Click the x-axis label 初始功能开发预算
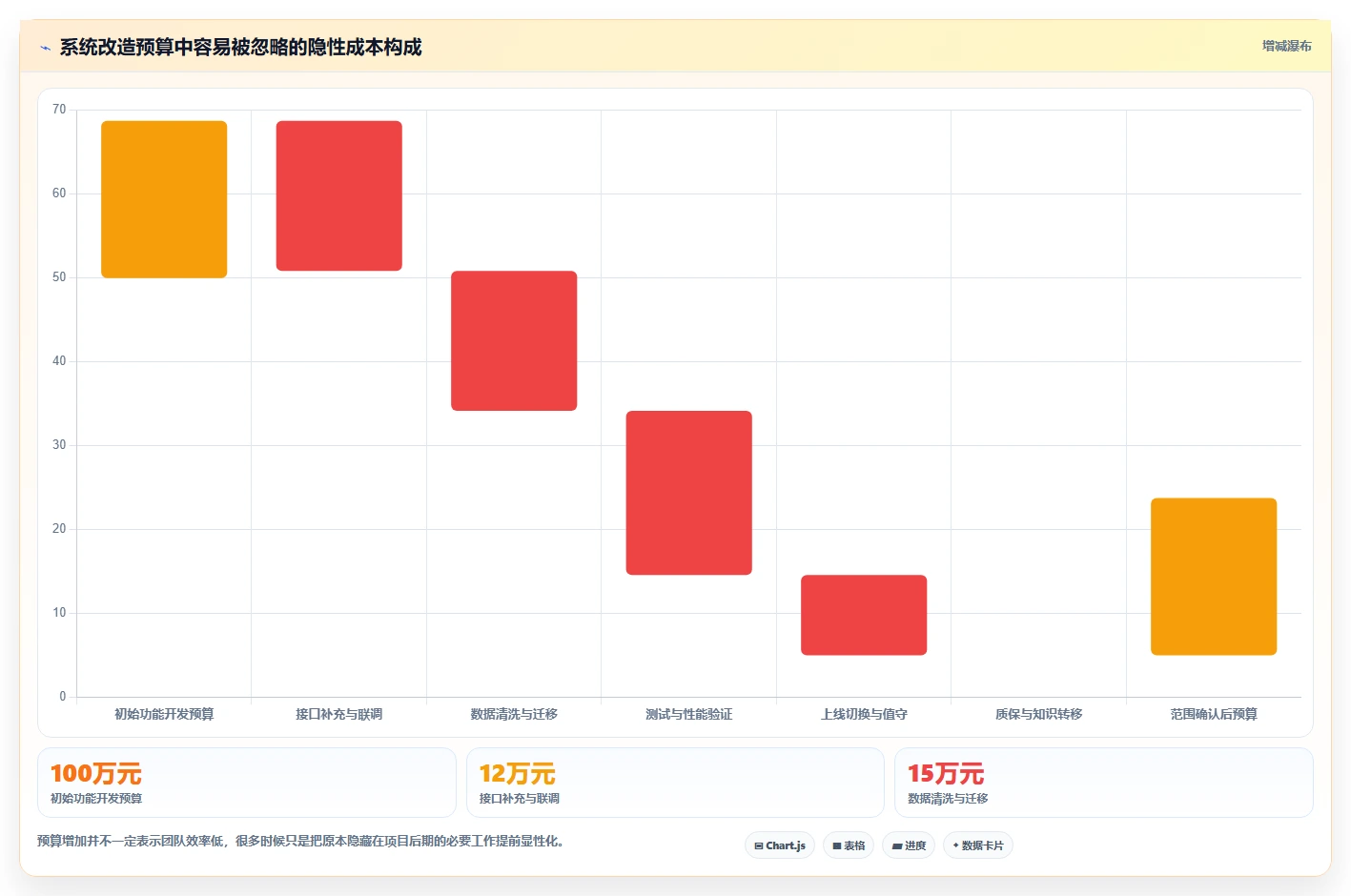This screenshot has height=896, width=1351. 164,714
